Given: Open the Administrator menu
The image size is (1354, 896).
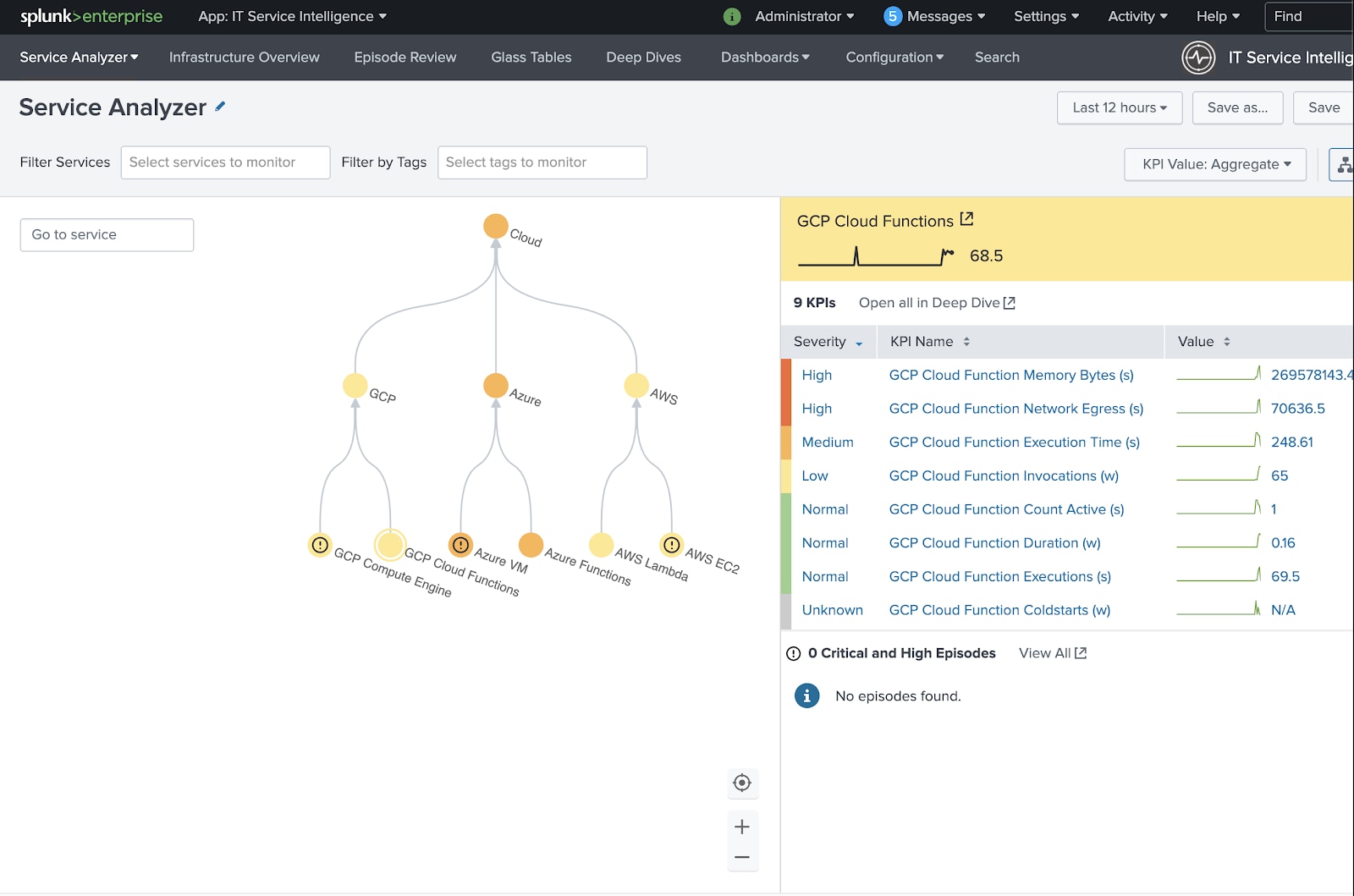Looking at the screenshot, I should pos(804,16).
